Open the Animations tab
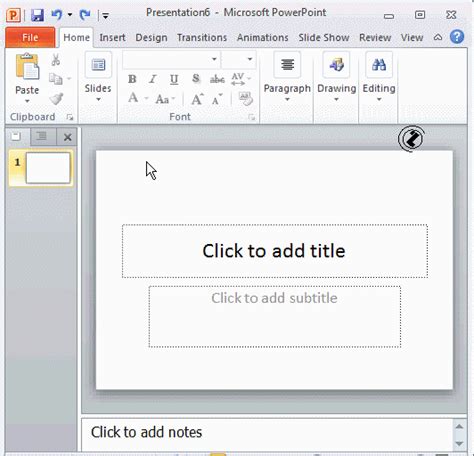Image resolution: width=474 pixels, height=456 pixels. 263,38
